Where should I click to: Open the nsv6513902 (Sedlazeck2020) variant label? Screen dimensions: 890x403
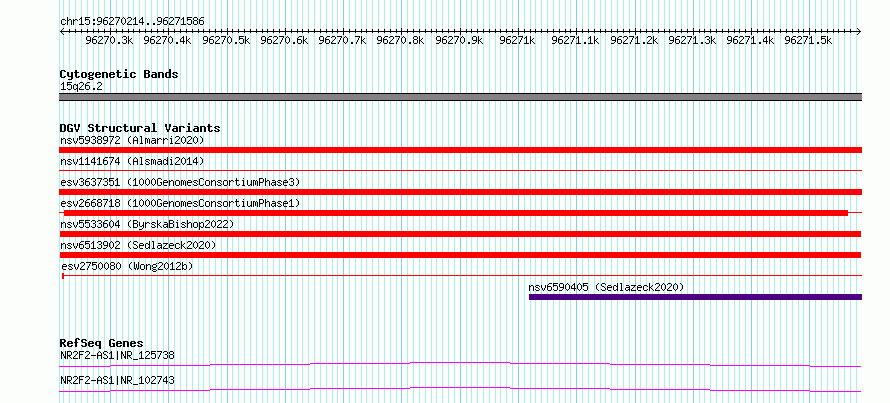[x=138, y=245]
